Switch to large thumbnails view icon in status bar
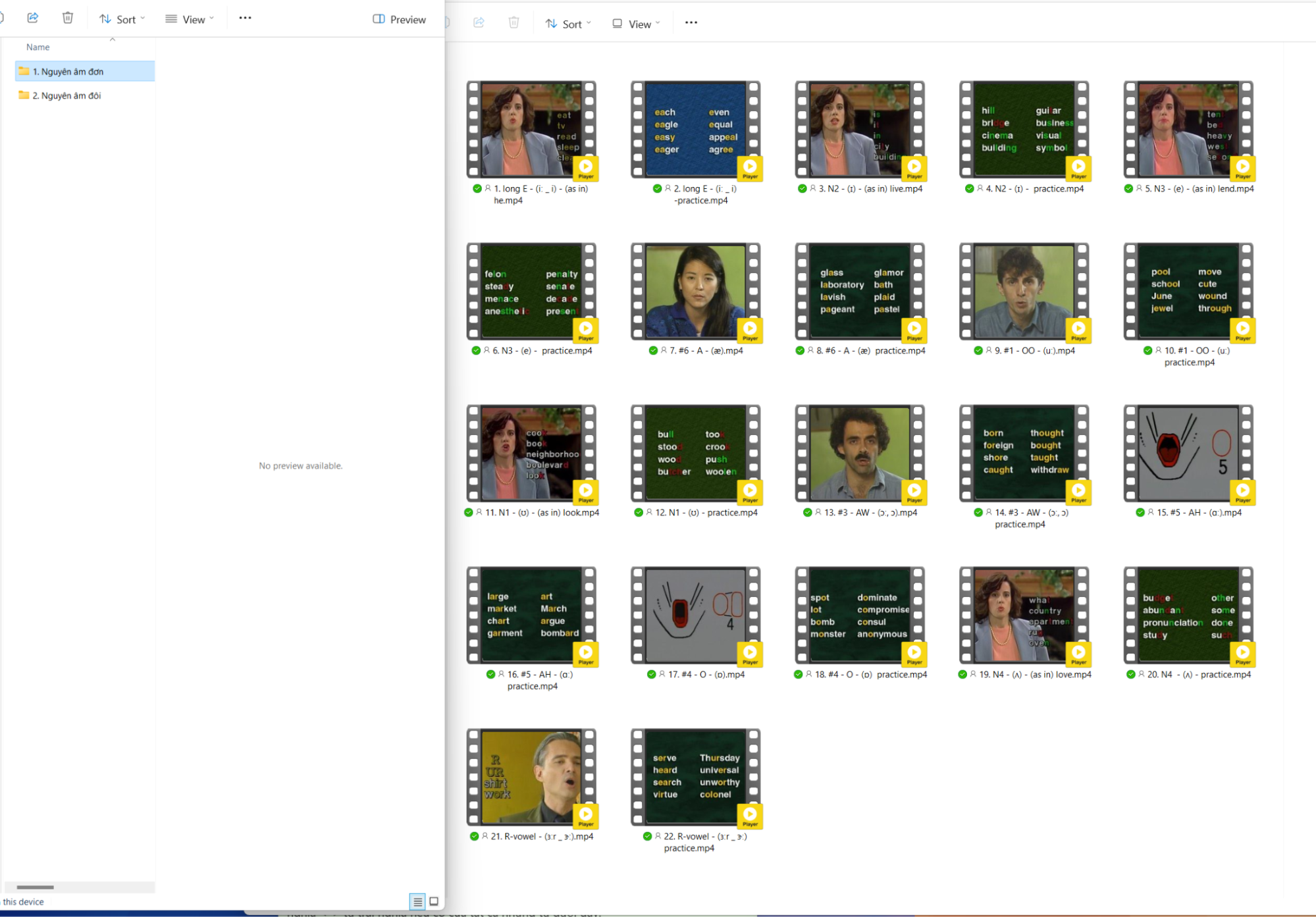Viewport: 1316px width, 917px height. (434, 901)
